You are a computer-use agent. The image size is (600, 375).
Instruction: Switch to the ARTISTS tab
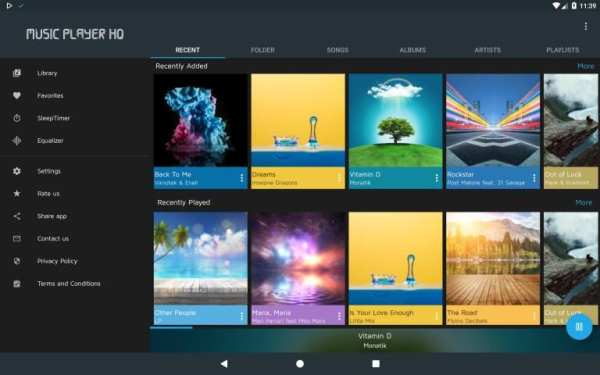[x=488, y=50]
